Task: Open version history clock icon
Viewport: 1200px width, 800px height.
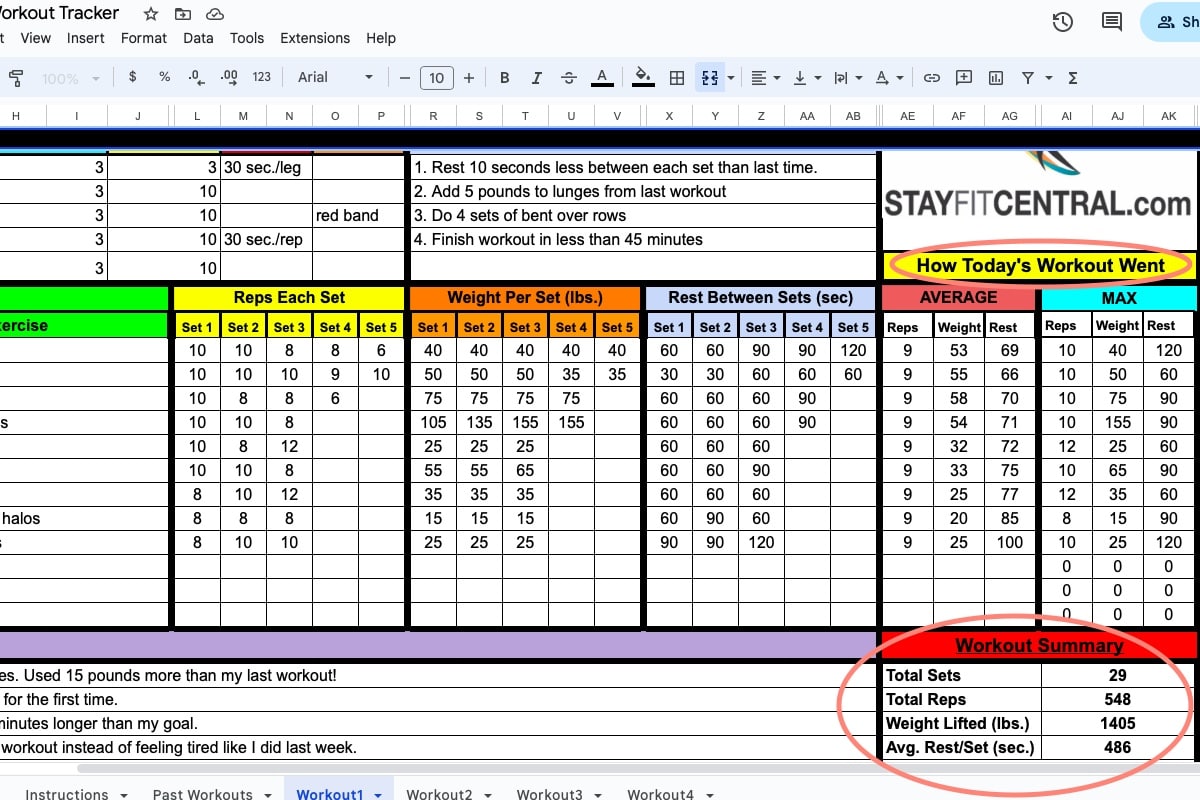Action: tap(1063, 22)
